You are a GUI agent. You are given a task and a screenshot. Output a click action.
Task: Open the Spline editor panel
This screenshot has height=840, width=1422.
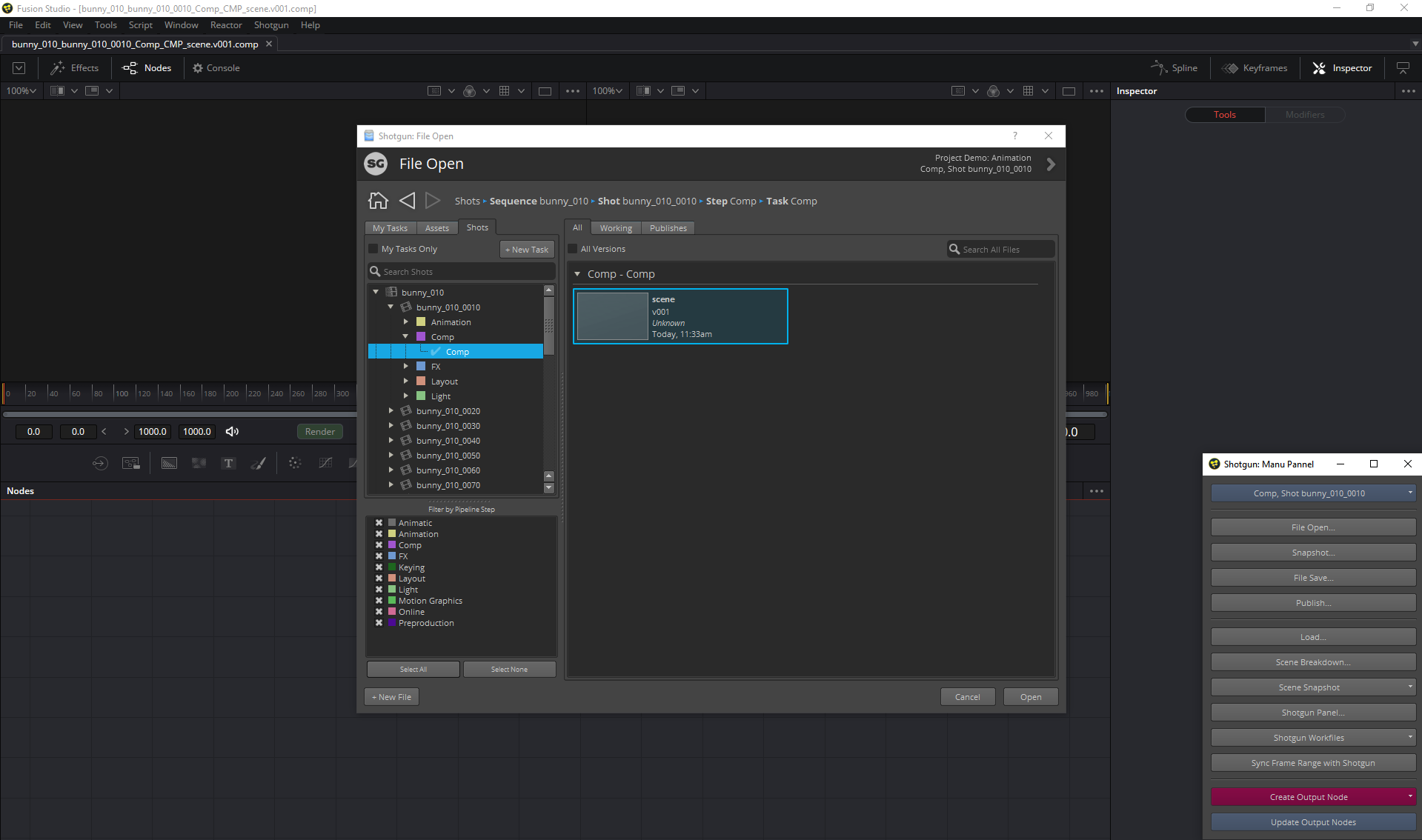[x=1174, y=68]
